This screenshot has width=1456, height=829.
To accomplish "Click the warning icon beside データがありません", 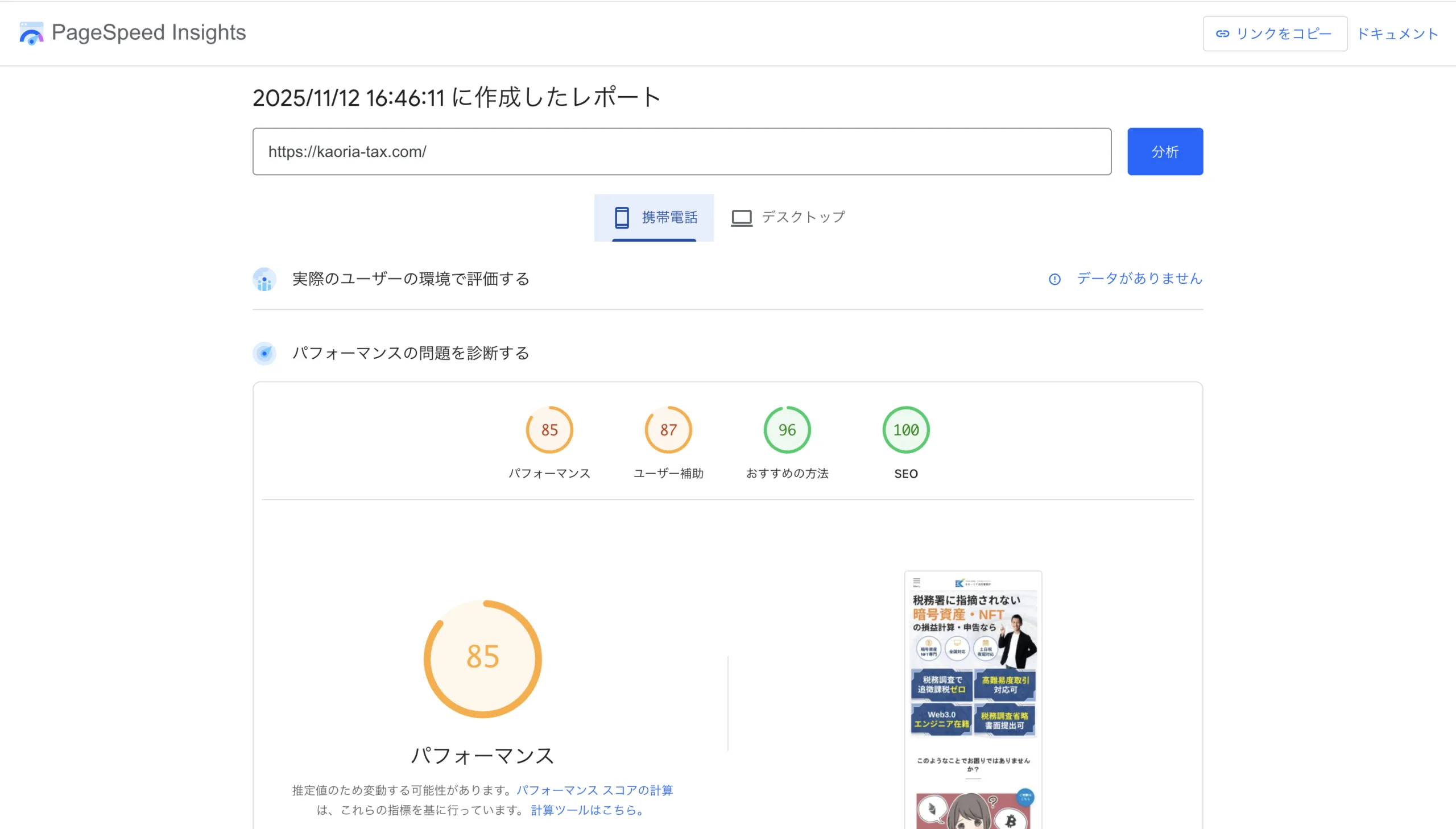I will tap(1054, 279).
